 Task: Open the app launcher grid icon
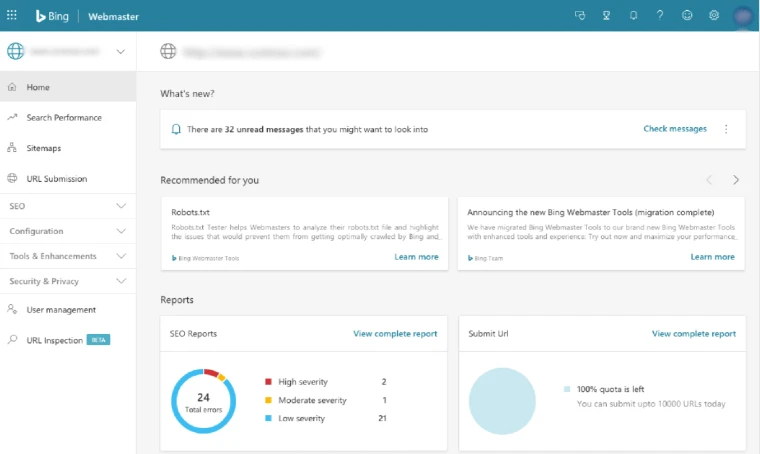pos(12,16)
